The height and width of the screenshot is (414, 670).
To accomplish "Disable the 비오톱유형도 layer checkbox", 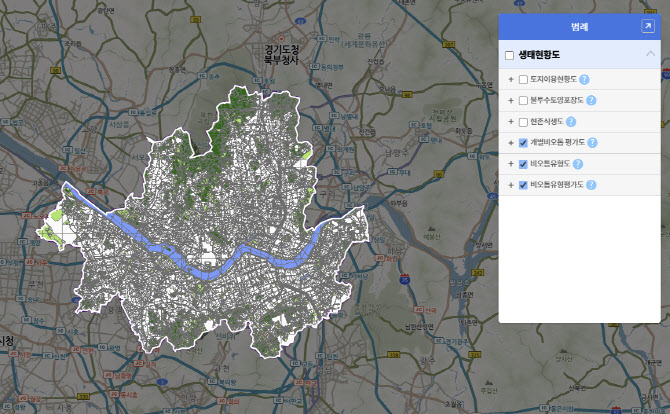I will 523,164.
